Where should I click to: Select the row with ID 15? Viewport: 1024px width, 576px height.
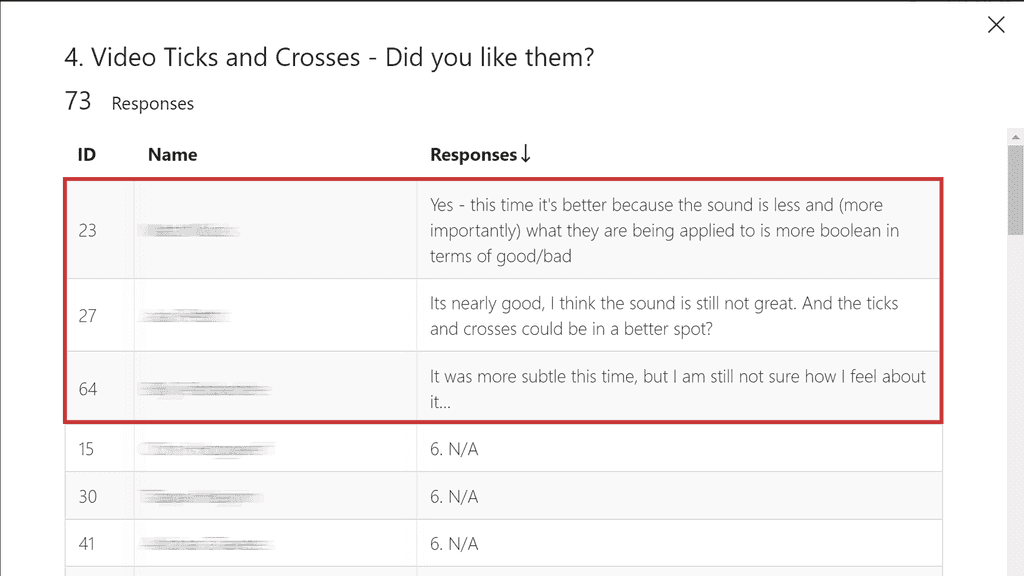pyautogui.click(x=87, y=450)
